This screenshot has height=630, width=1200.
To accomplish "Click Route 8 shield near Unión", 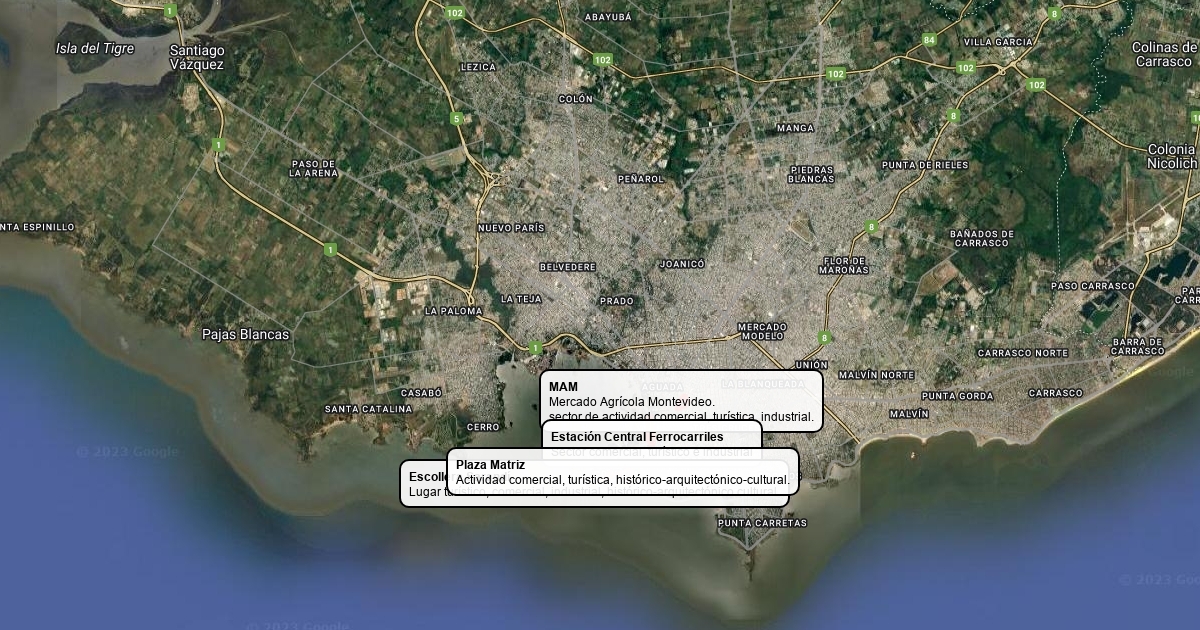I will (x=824, y=338).
